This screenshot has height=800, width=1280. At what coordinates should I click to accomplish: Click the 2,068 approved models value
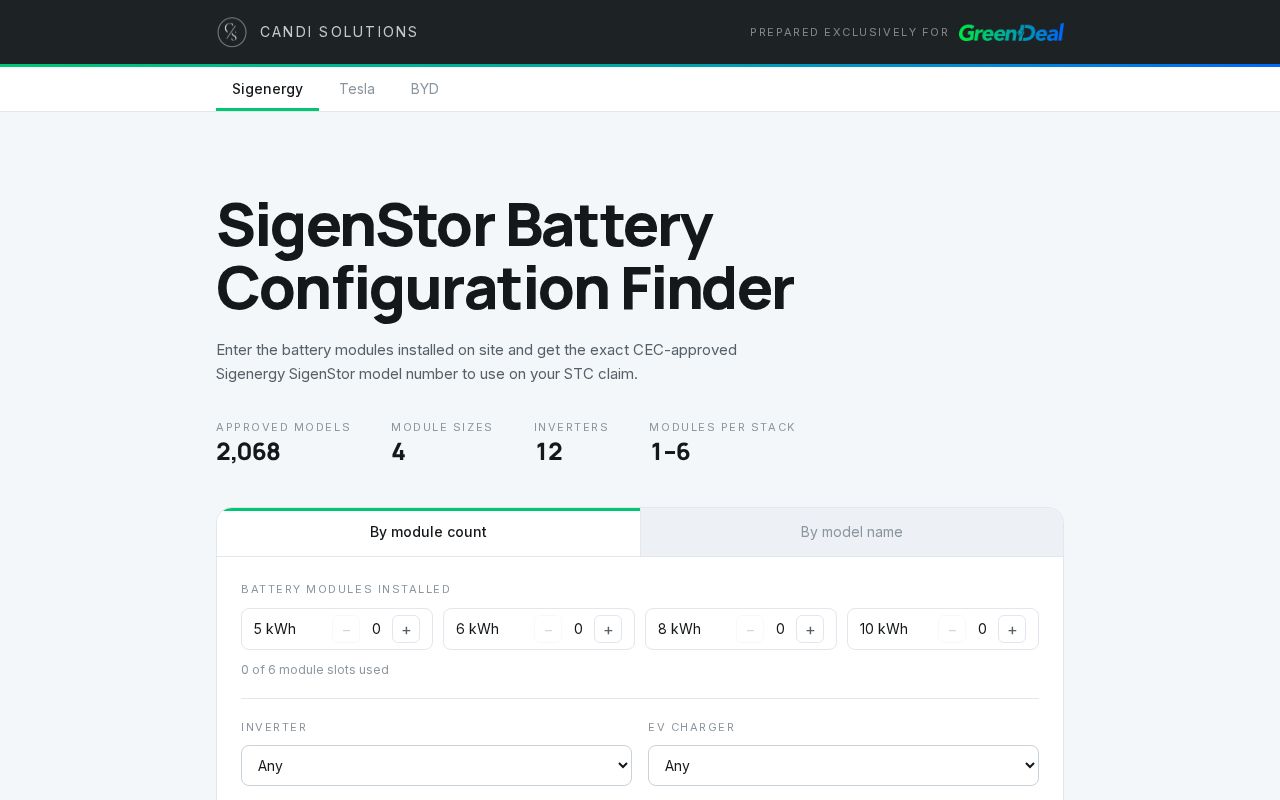[248, 452]
